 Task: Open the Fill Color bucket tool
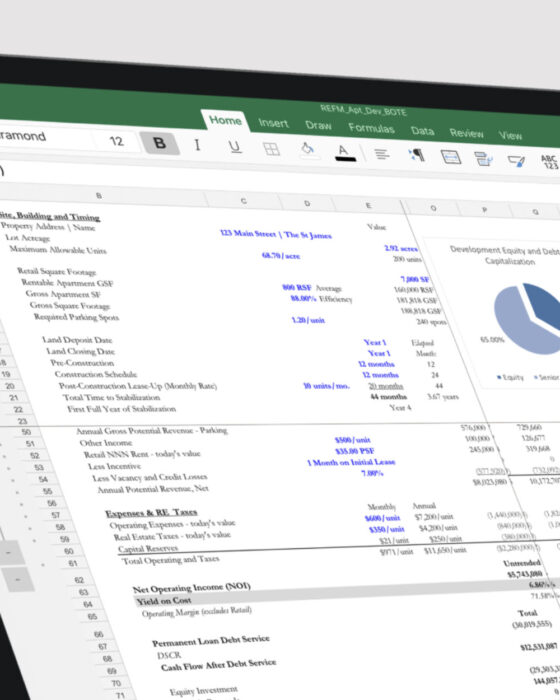pos(308,149)
